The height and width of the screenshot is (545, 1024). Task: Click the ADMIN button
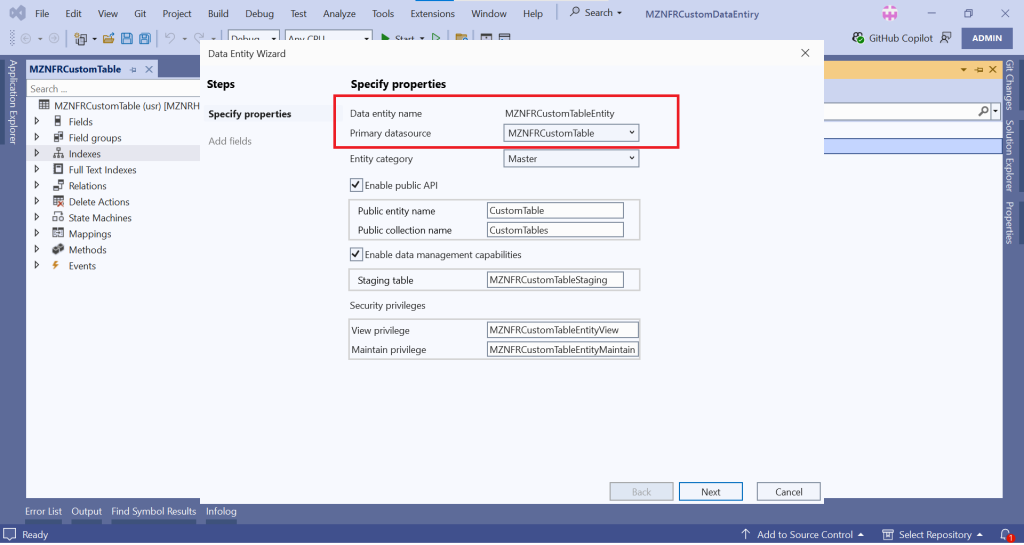pyautogui.click(x=987, y=38)
